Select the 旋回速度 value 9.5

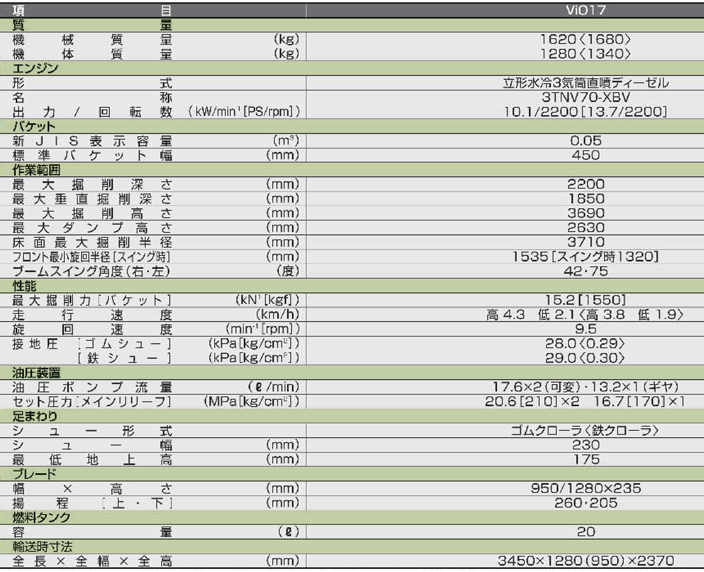586,329
